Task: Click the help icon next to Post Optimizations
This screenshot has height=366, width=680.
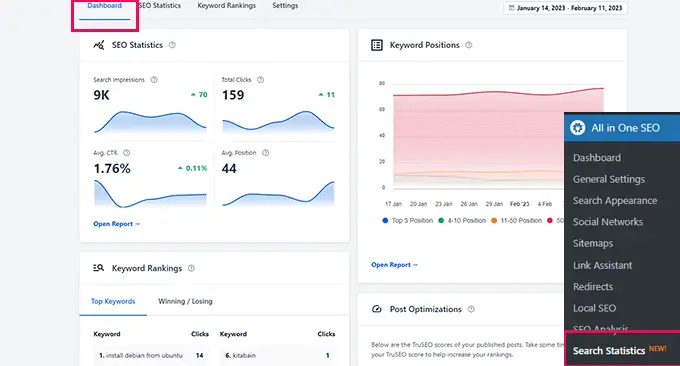Action: tap(471, 309)
